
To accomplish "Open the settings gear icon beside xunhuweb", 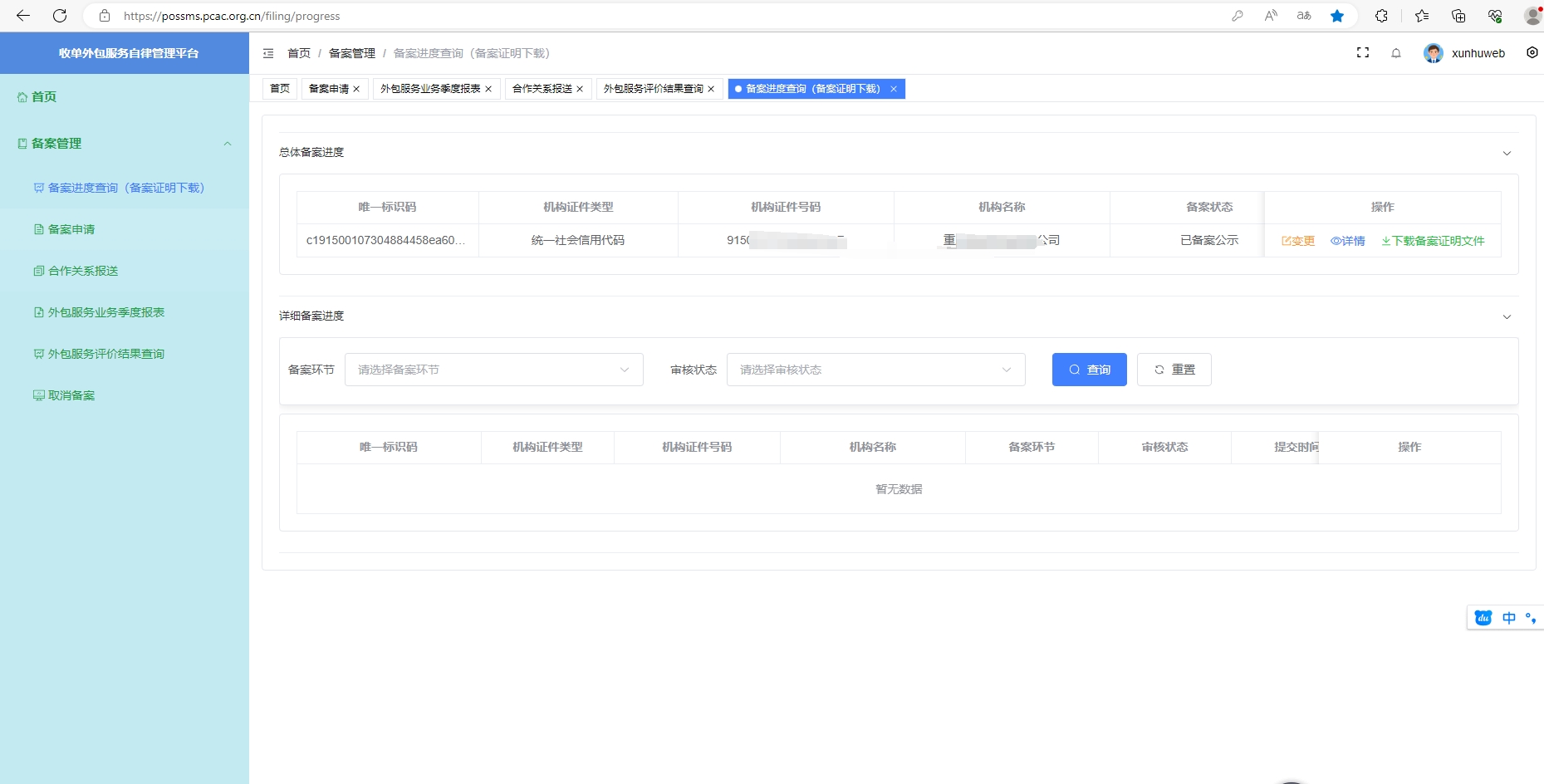I will tap(1532, 53).
